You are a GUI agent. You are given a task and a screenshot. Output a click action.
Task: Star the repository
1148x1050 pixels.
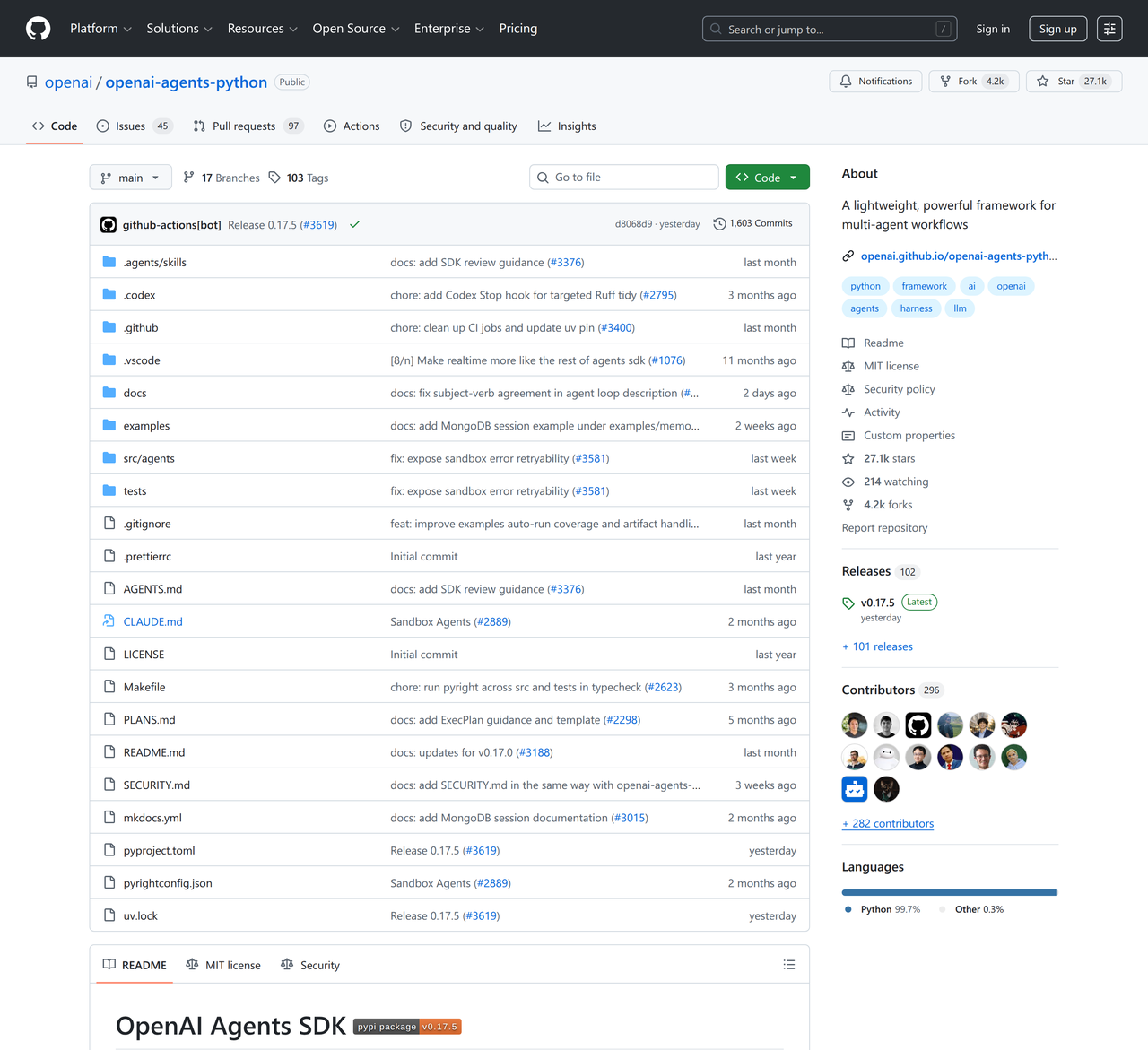pos(1074,82)
